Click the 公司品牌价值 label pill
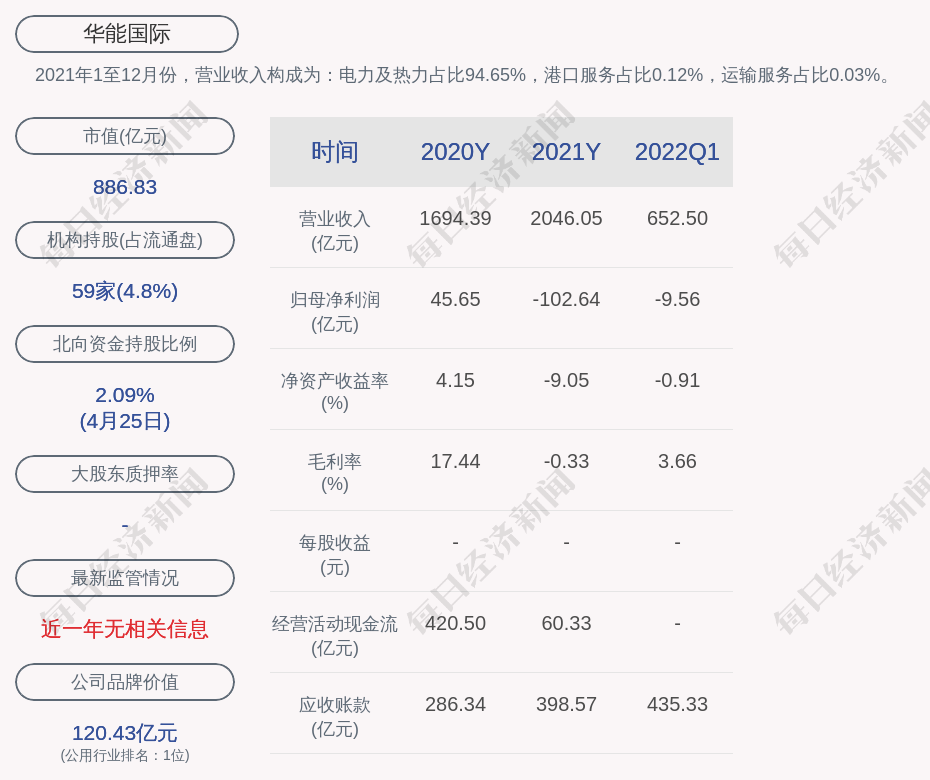930x780 pixels. coord(125,682)
